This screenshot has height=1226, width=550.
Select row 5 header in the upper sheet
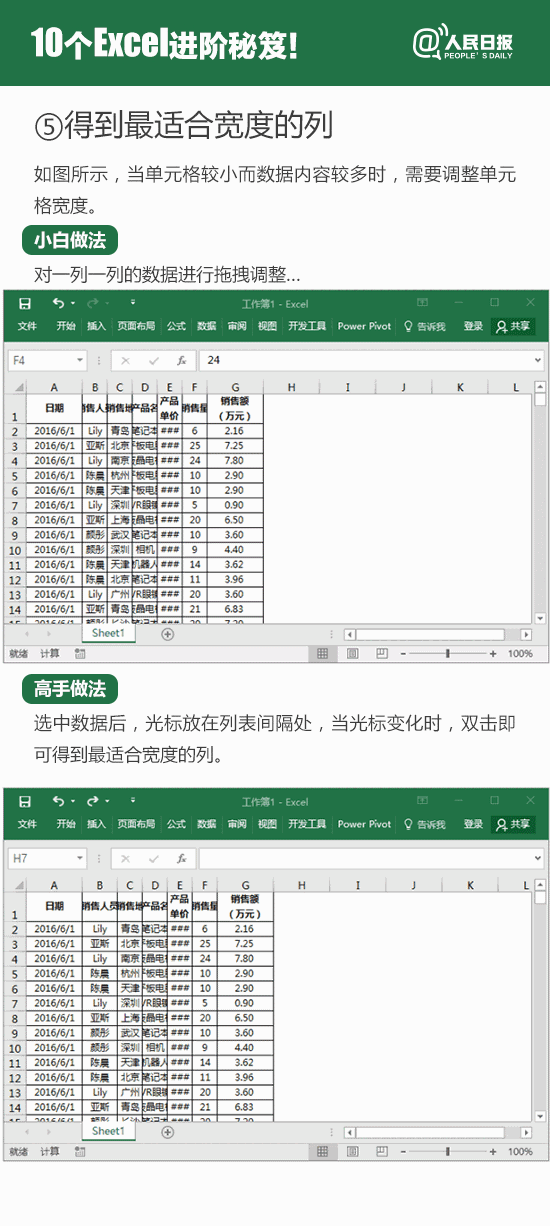point(16,476)
